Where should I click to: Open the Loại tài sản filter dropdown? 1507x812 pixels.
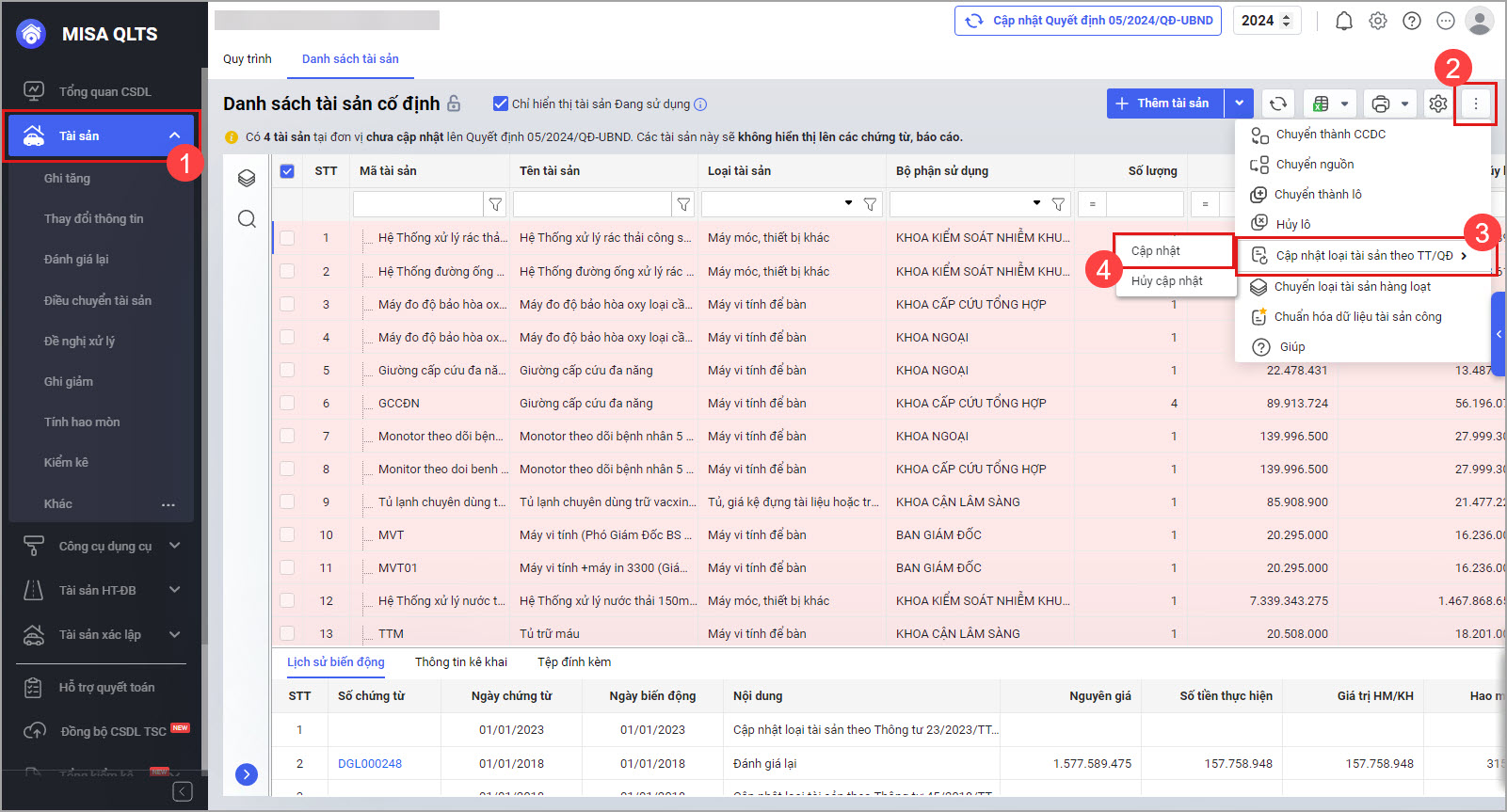tap(848, 203)
